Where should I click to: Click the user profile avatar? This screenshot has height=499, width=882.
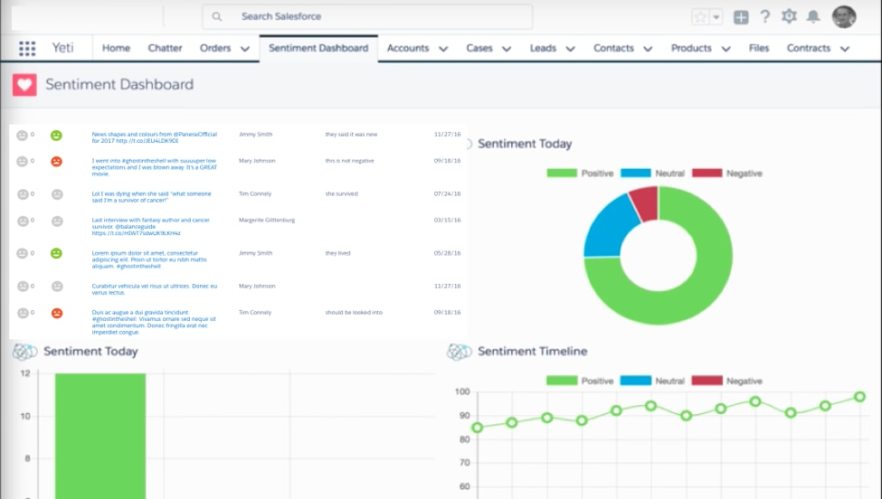pyautogui.click(x=844, y=17)
